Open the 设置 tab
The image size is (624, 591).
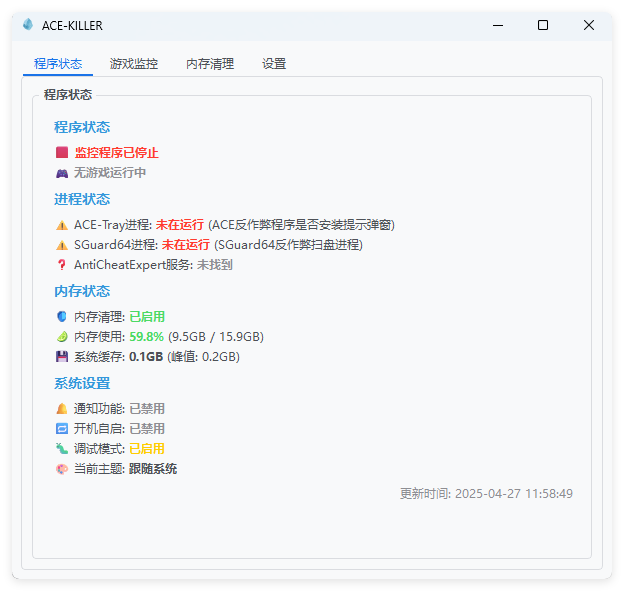(x=274, y=64)
